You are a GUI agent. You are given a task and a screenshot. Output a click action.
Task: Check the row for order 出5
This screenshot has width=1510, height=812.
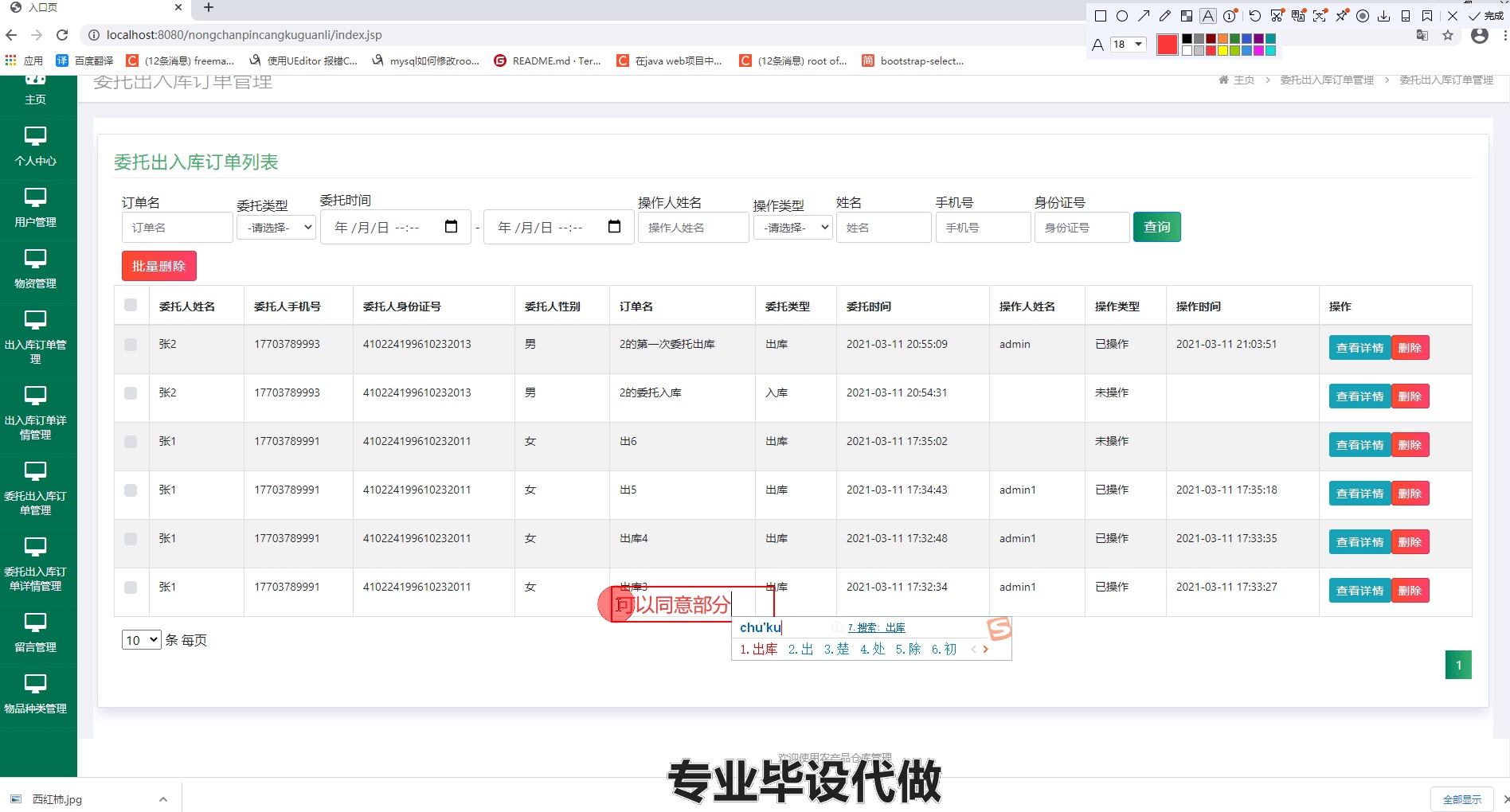[131, 490]
